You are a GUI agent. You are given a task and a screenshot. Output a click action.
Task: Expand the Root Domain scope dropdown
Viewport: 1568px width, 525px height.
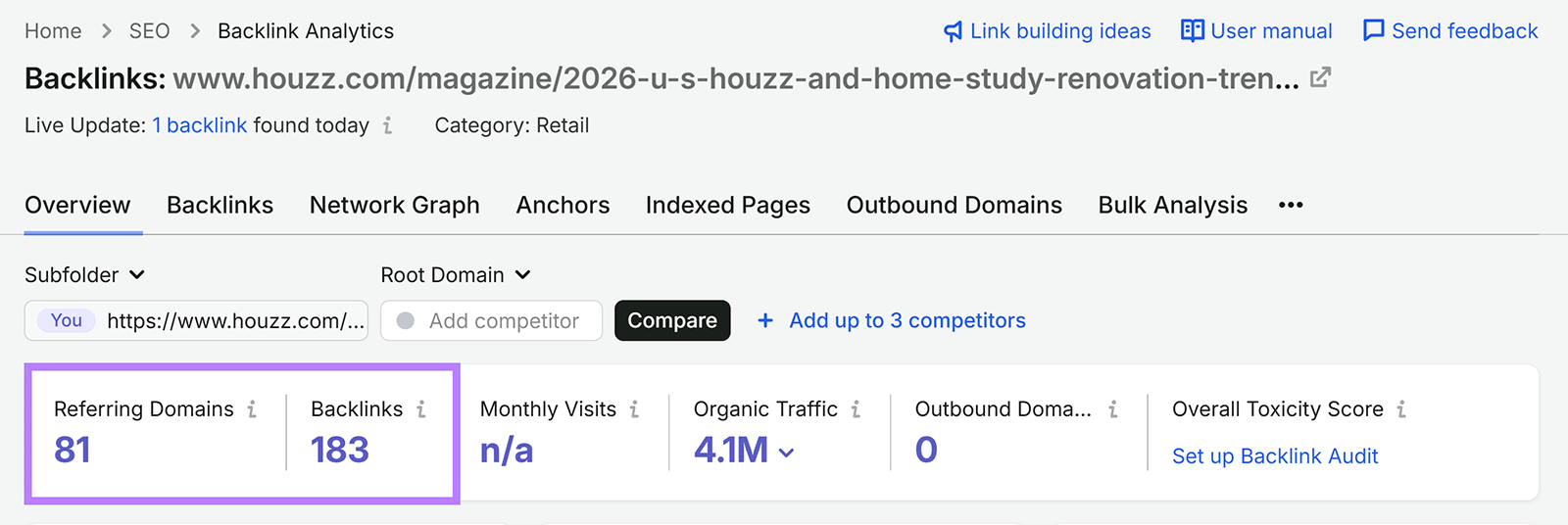tap(456, 275)
